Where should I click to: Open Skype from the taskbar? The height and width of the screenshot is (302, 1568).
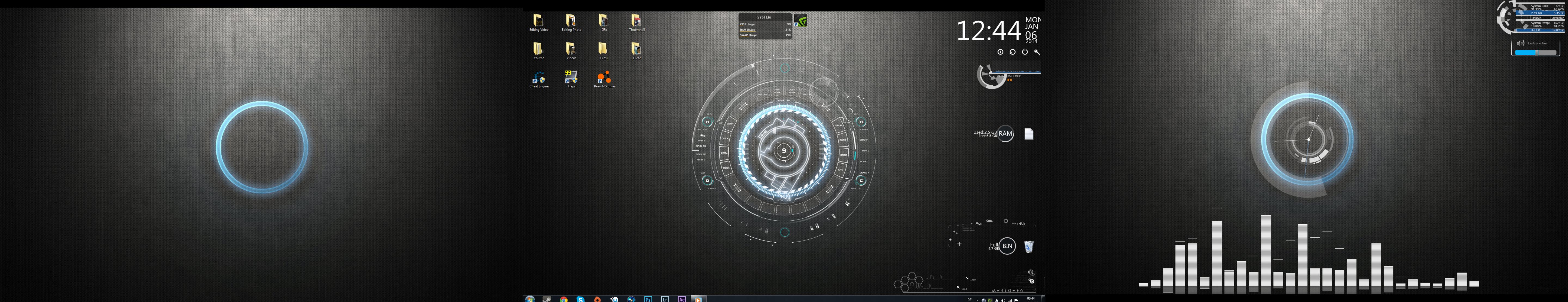(581, 299)
